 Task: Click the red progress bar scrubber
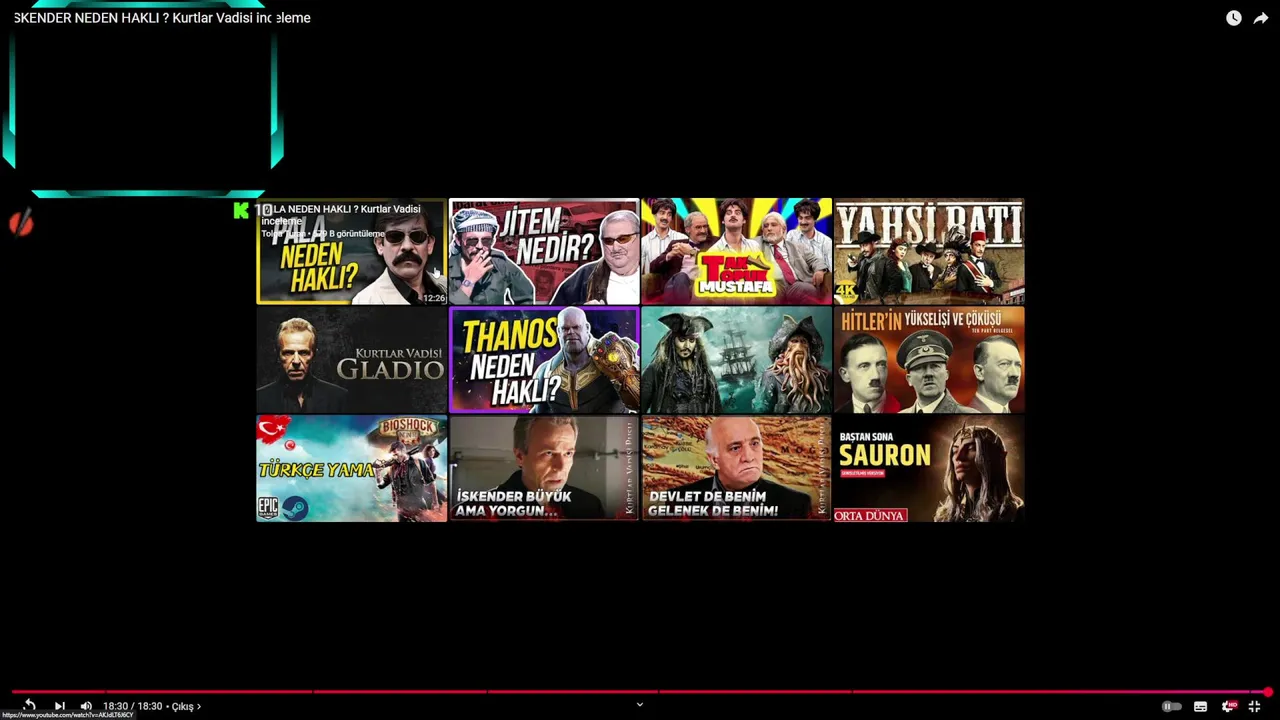tap(1267, 692)
